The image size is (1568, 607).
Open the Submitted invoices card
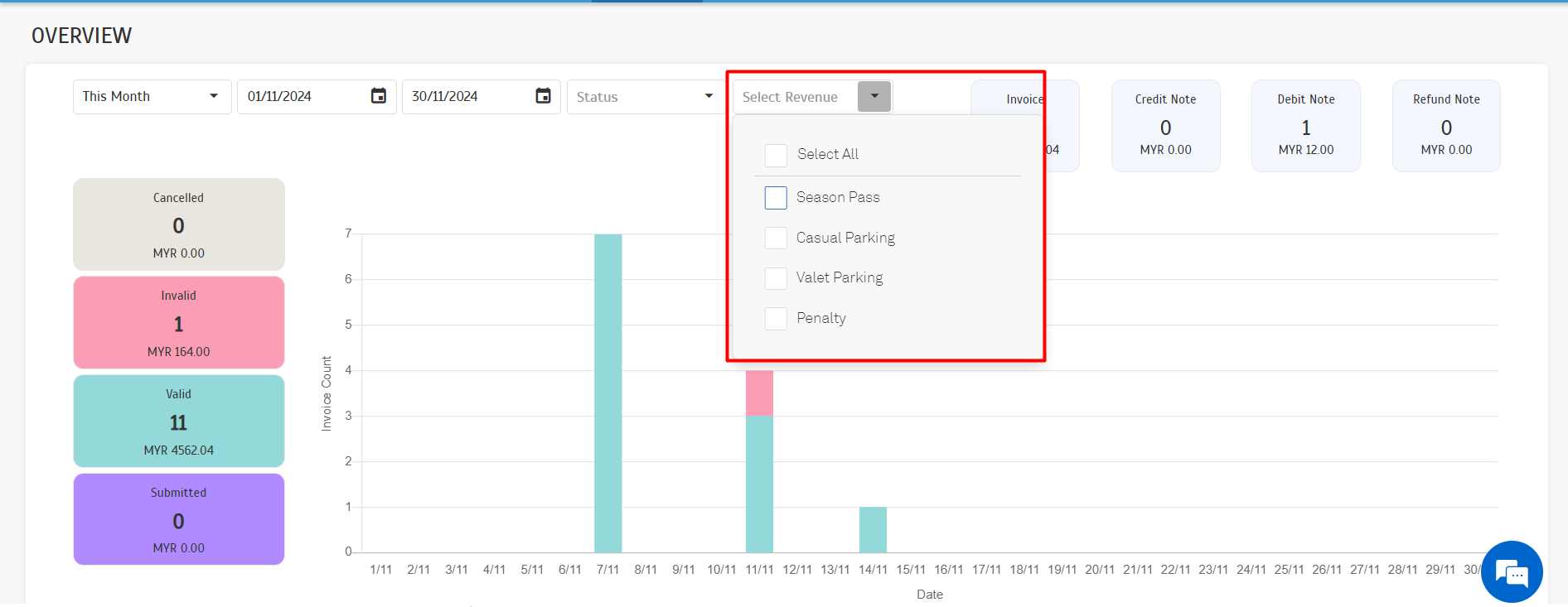point(179,519)
